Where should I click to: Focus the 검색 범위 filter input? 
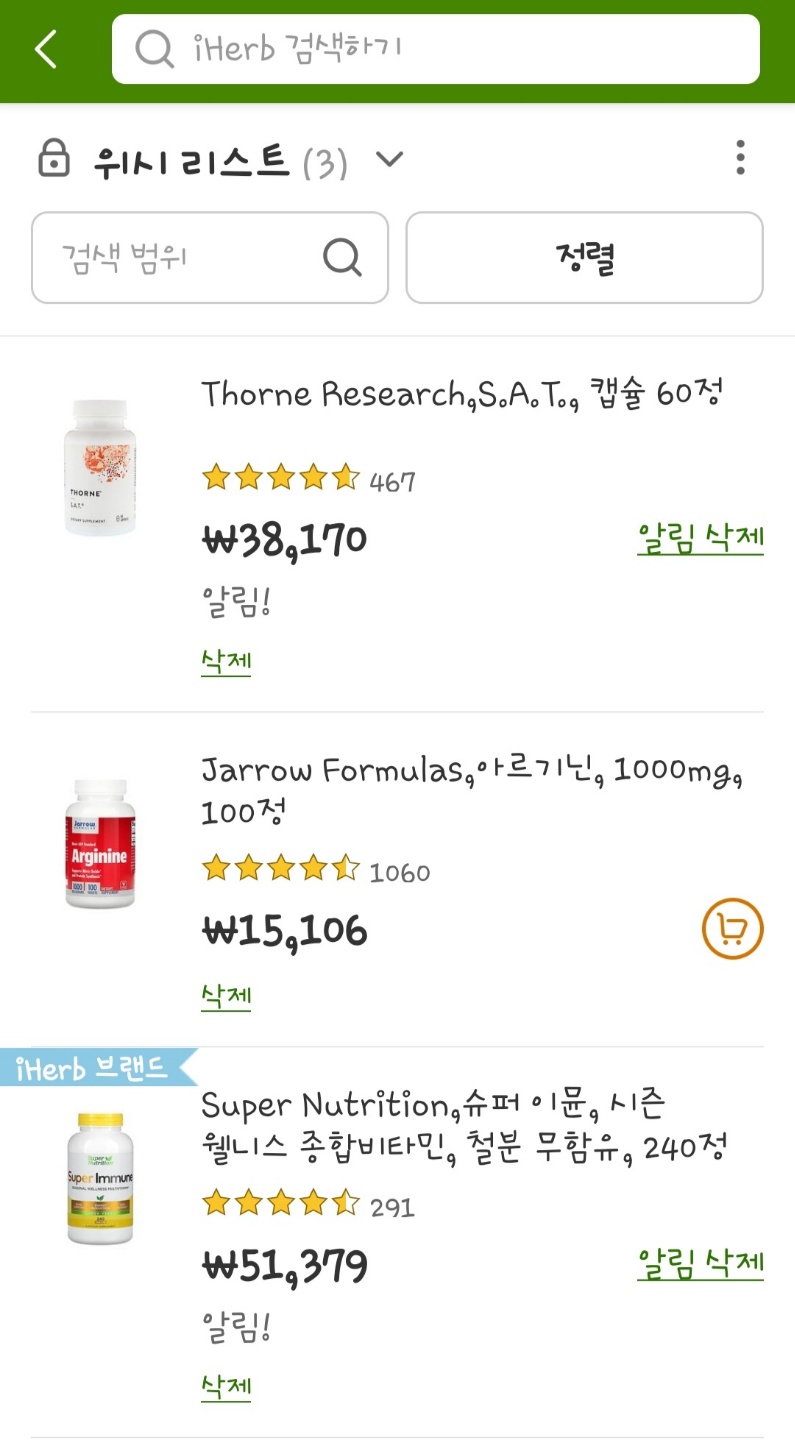[x=180, y=258]
